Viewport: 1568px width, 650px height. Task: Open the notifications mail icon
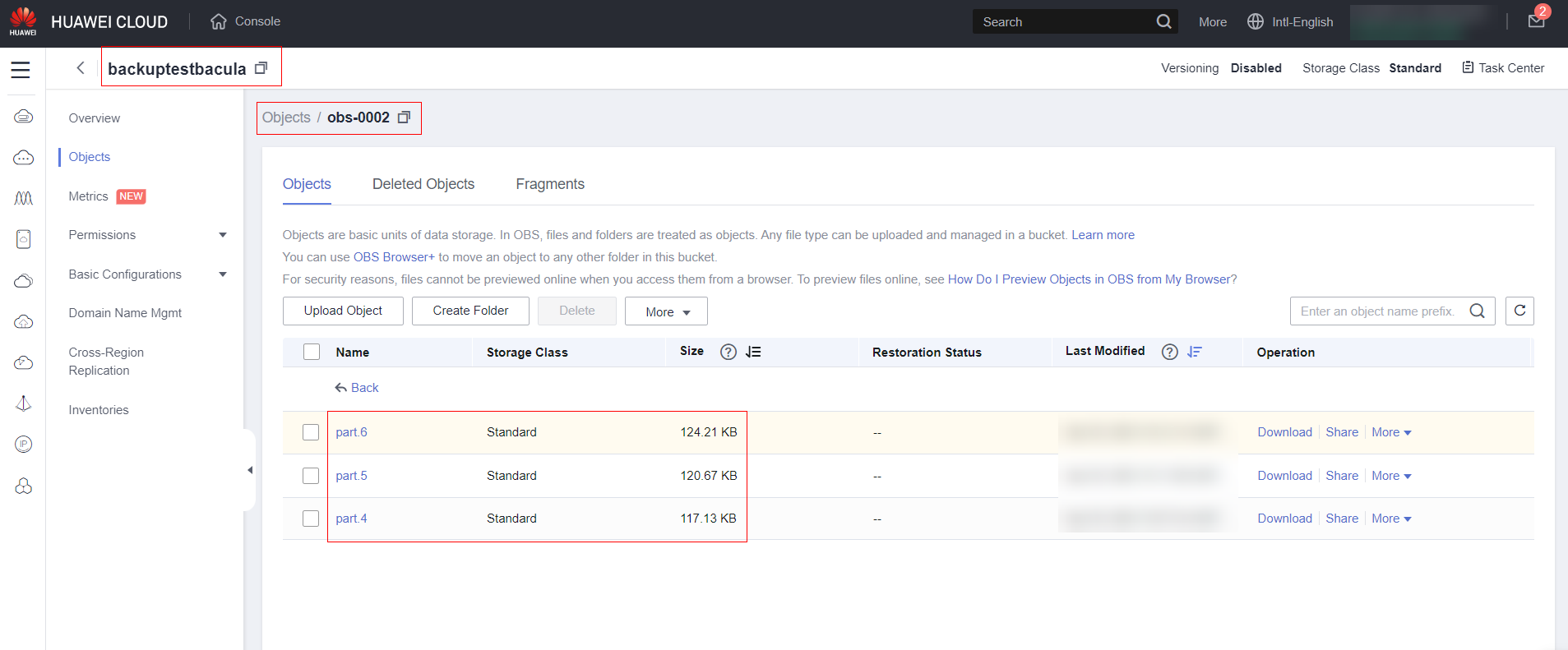pyautogui.click(x=1536, y=21)
